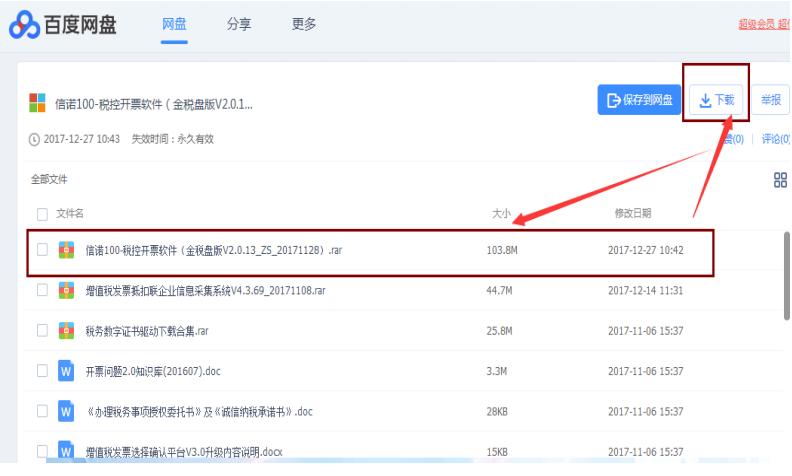Viewport: 792px width, 476px height.
Task: Click size value 103.8M
Action: [x=502, y=250]
